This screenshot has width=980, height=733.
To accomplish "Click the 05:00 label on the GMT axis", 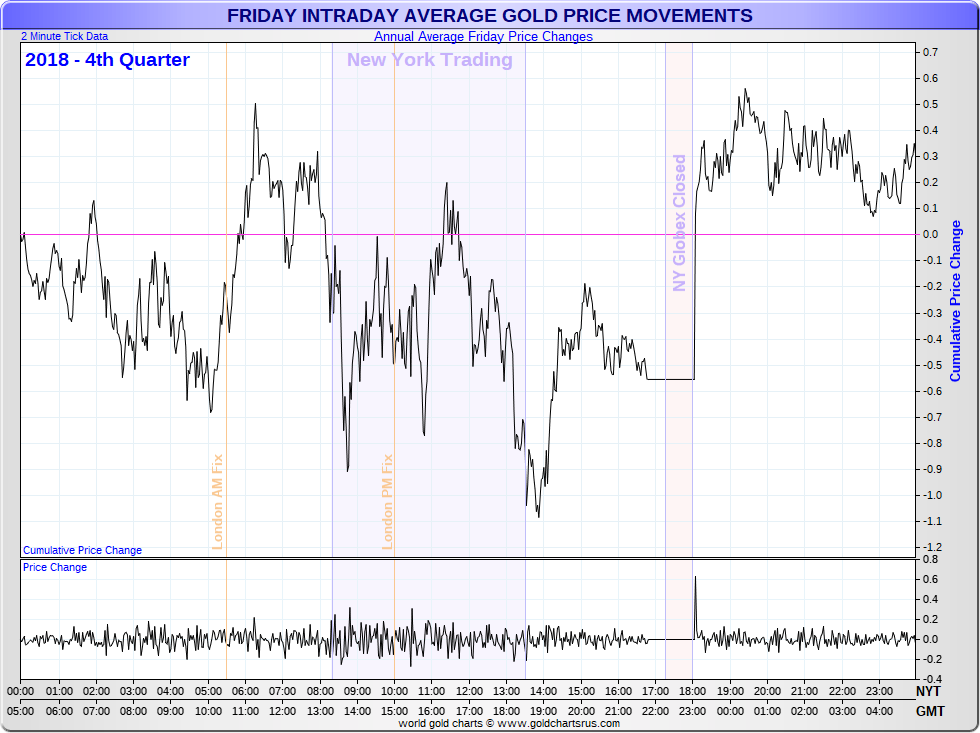I will [21, 711].
